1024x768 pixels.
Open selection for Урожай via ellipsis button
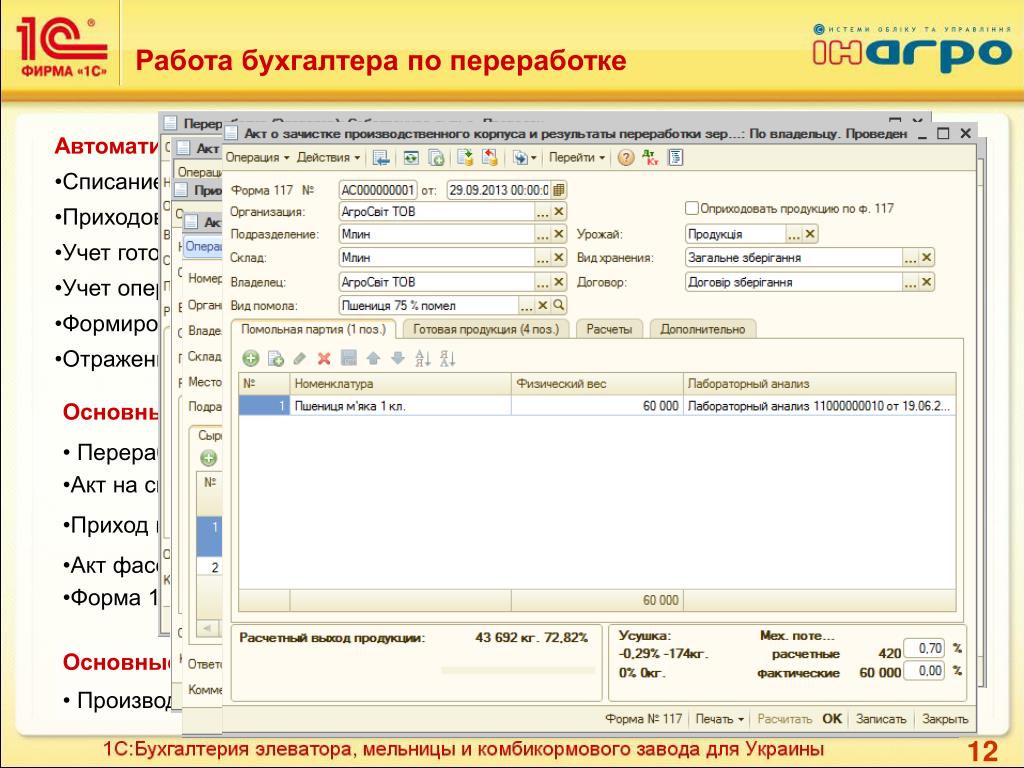click(793, 234)
